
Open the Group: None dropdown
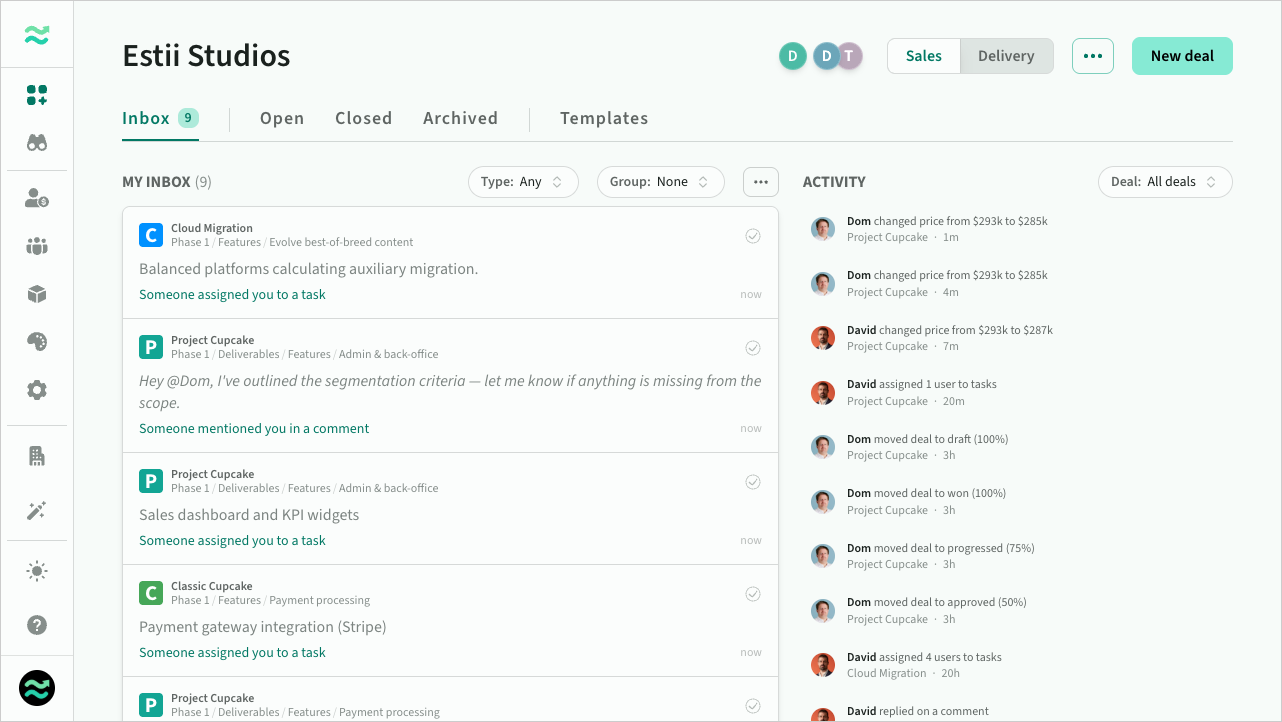[660, 182]
